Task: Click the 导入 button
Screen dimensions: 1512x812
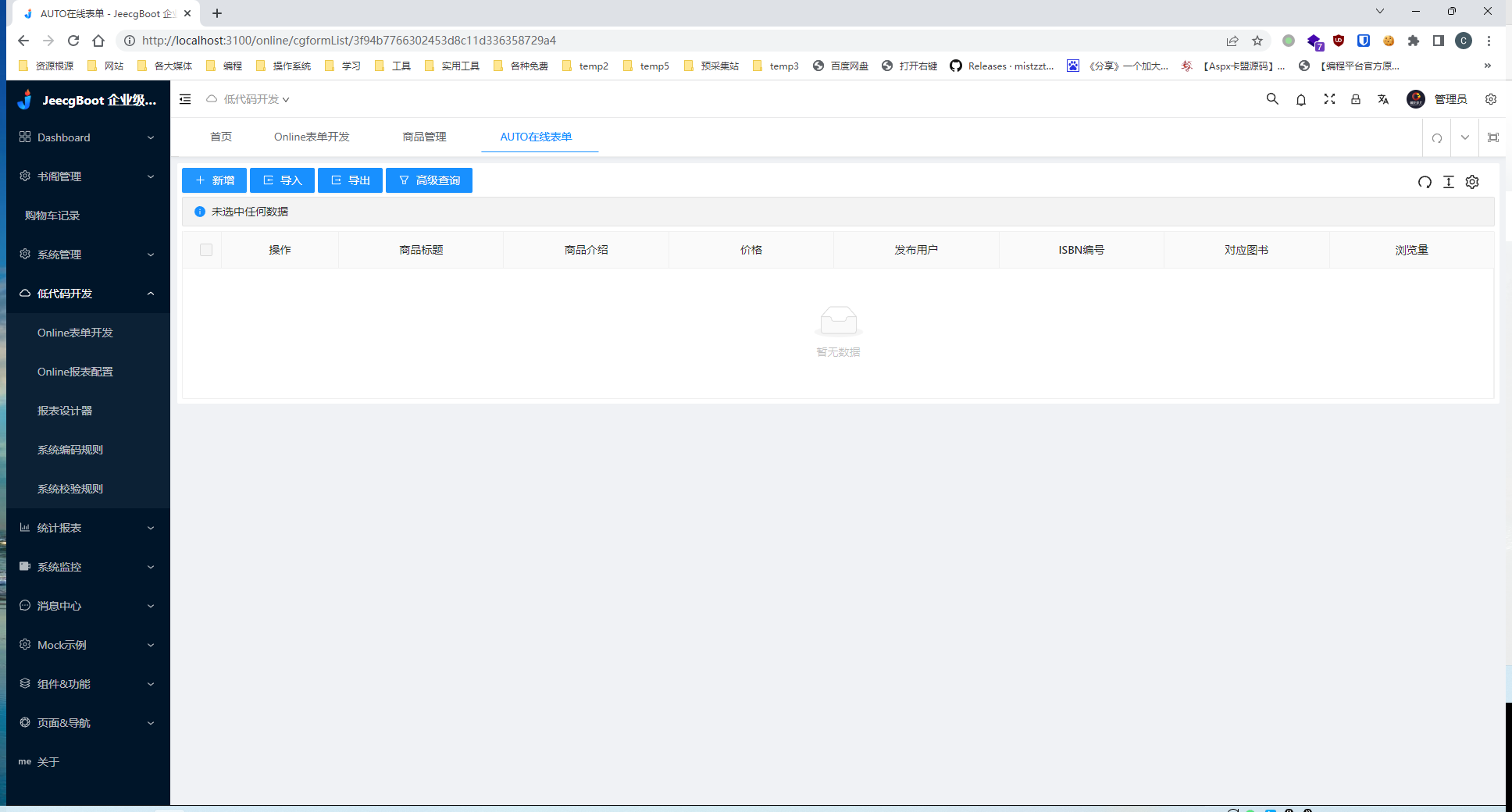Action: [282, 180]
